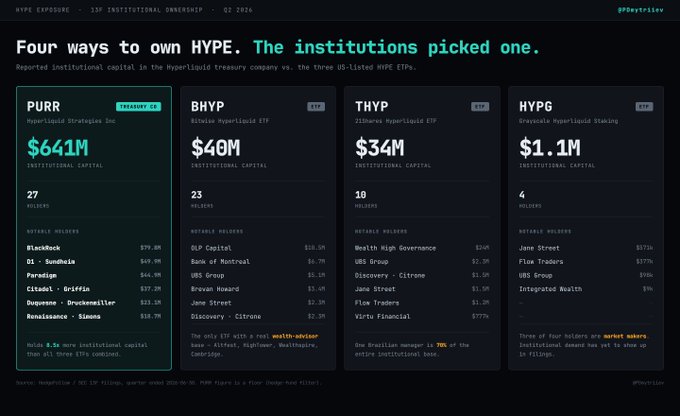The width and height of the screenshot is (680, 416).
Task: Select UBS Group in the HYPG card
Action: click(x=536, y=275)
